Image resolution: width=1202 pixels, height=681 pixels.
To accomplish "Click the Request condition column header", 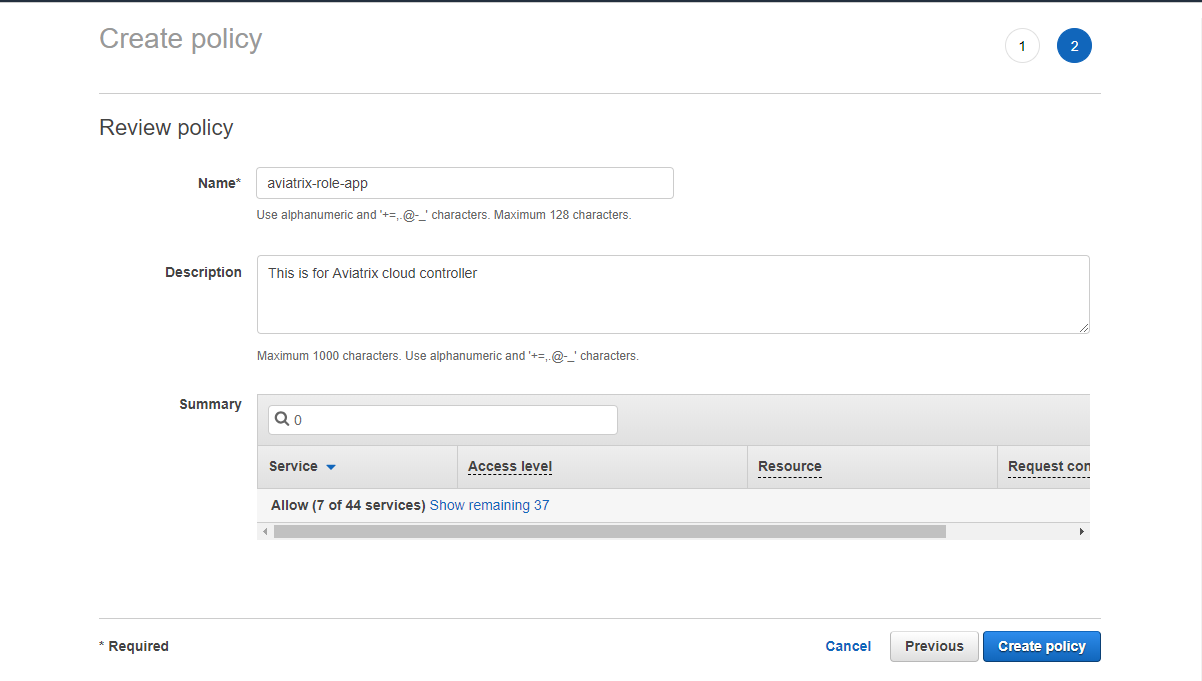I will 1047,466.
